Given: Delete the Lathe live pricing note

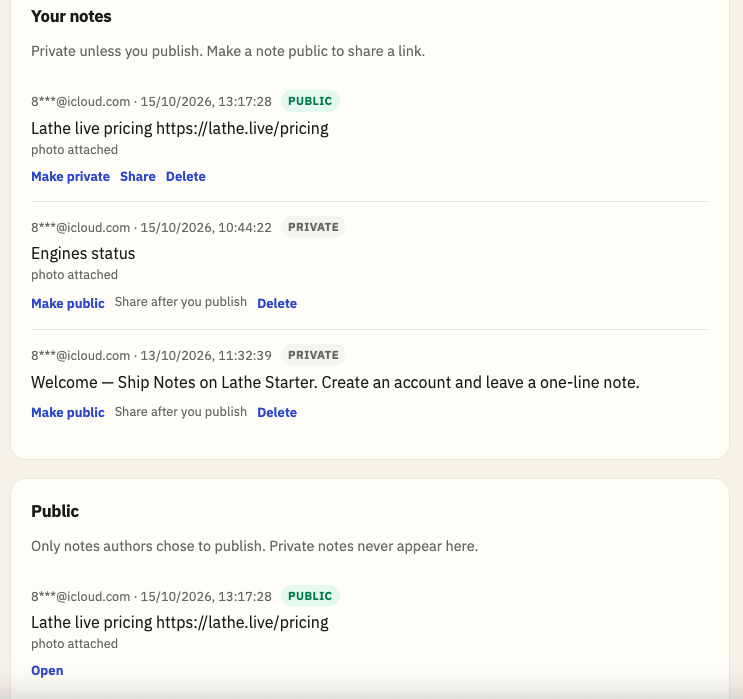Looking at the screenshot, I should (185, 176).
